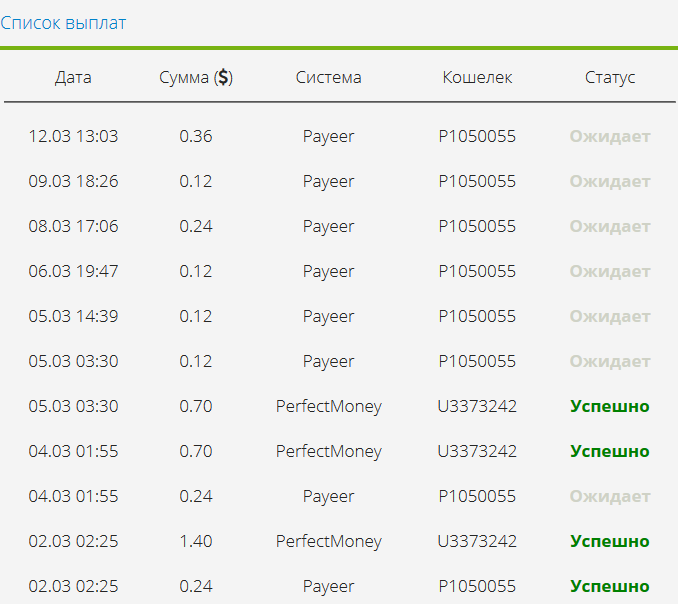Select amount 0.24 in the 08.03 17:06 row
Screen dimensions: 678x604
point(196,226)
